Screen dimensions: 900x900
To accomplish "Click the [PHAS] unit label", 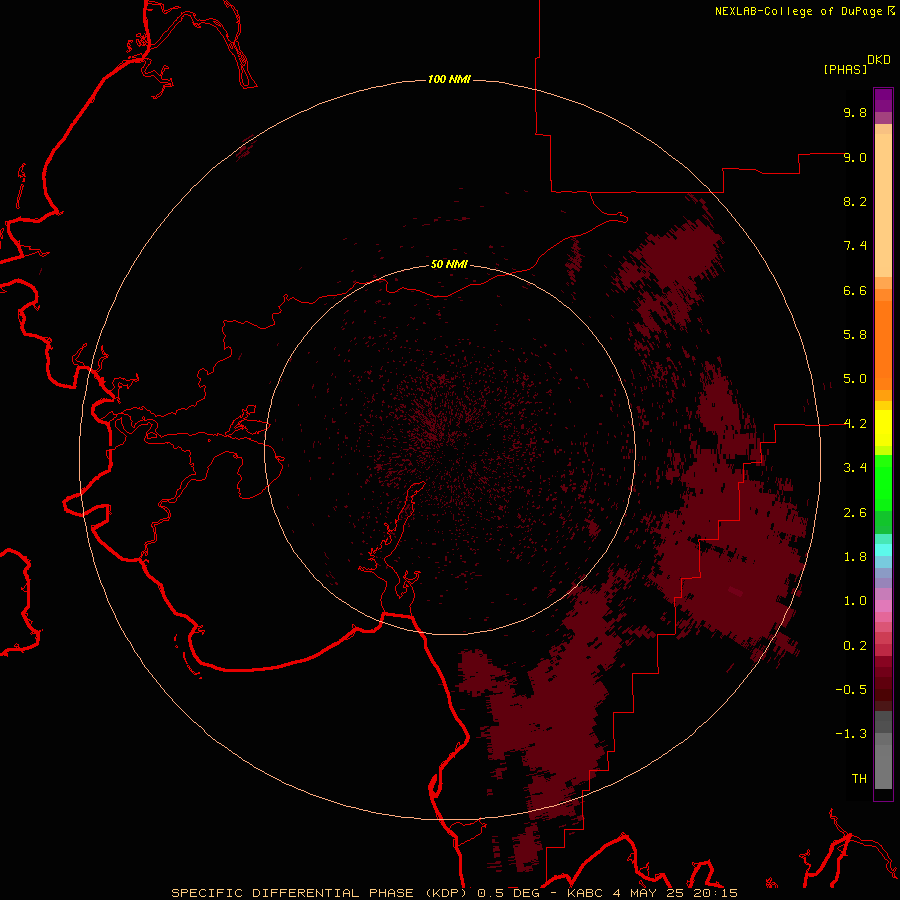I will point(845,69).
